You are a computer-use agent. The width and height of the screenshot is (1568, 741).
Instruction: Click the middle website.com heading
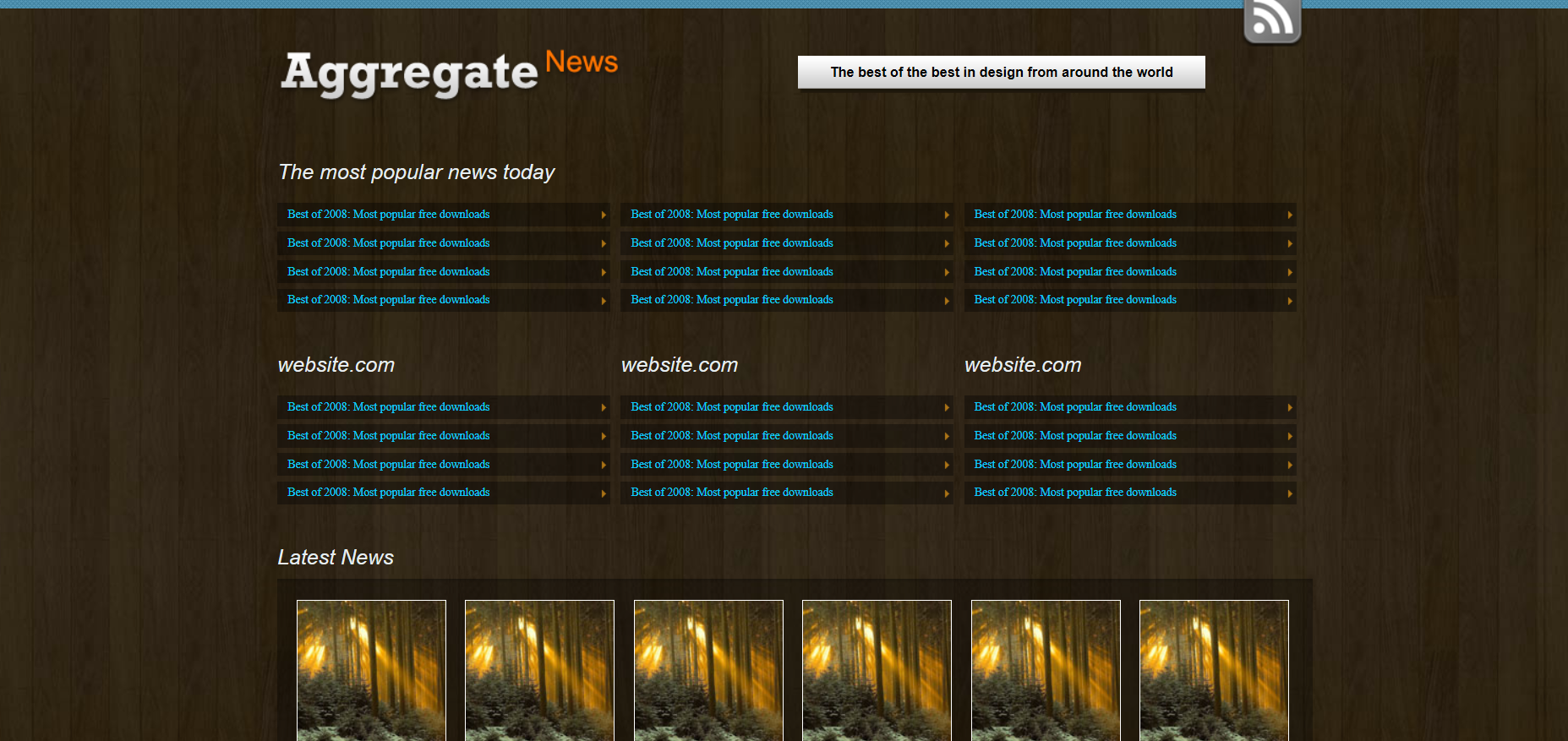tap(680, 365)
